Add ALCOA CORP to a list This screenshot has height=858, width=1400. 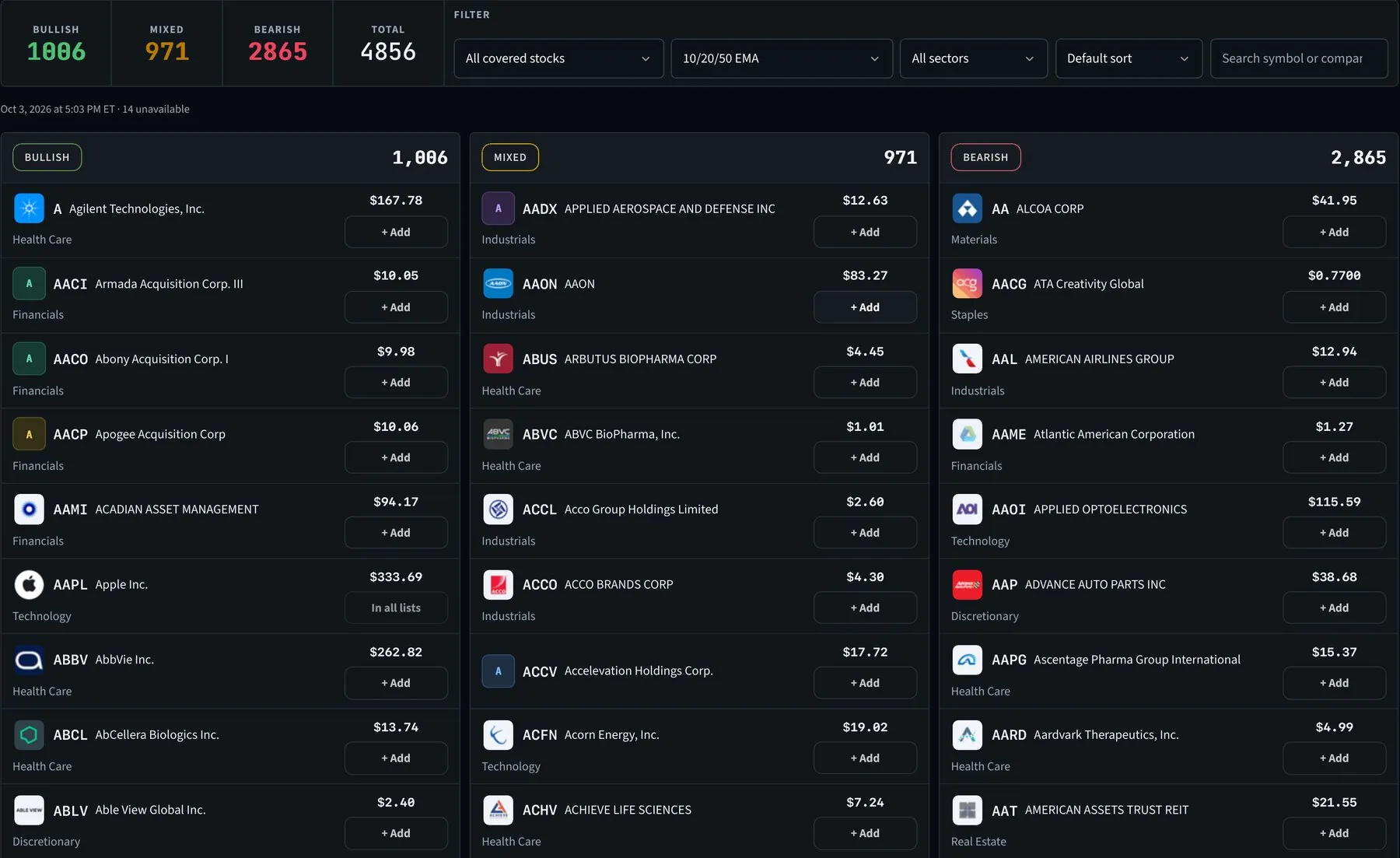pyautogui.click(x=1334, y=232)
